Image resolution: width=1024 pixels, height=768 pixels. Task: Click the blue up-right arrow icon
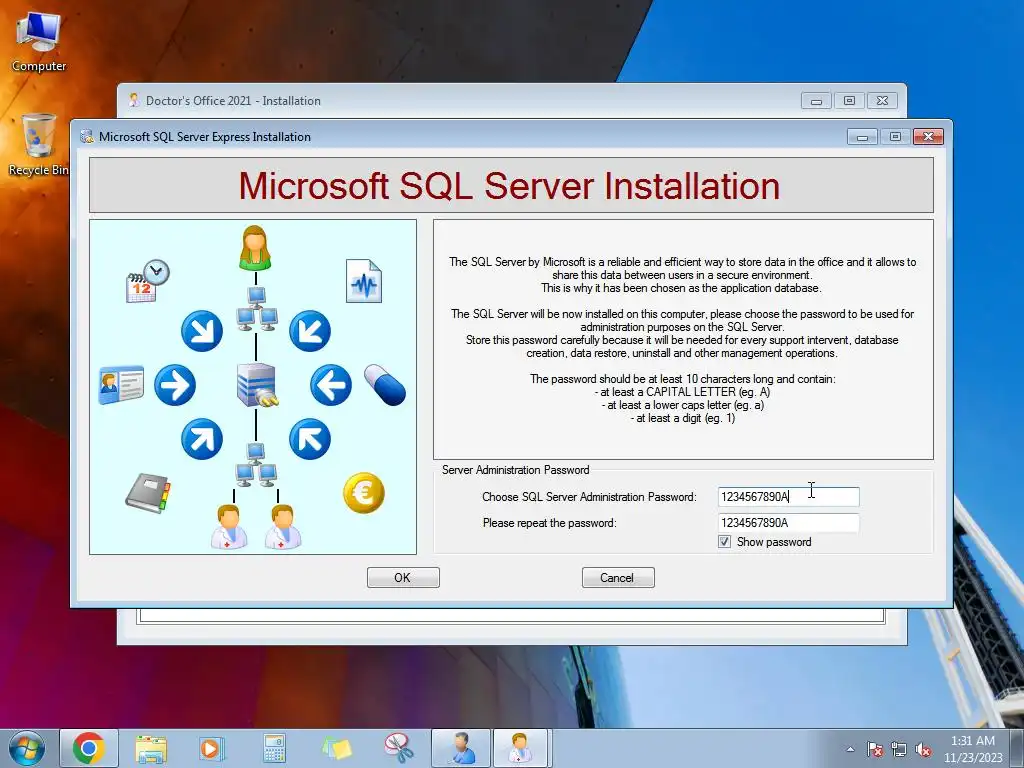coord(202,439)
